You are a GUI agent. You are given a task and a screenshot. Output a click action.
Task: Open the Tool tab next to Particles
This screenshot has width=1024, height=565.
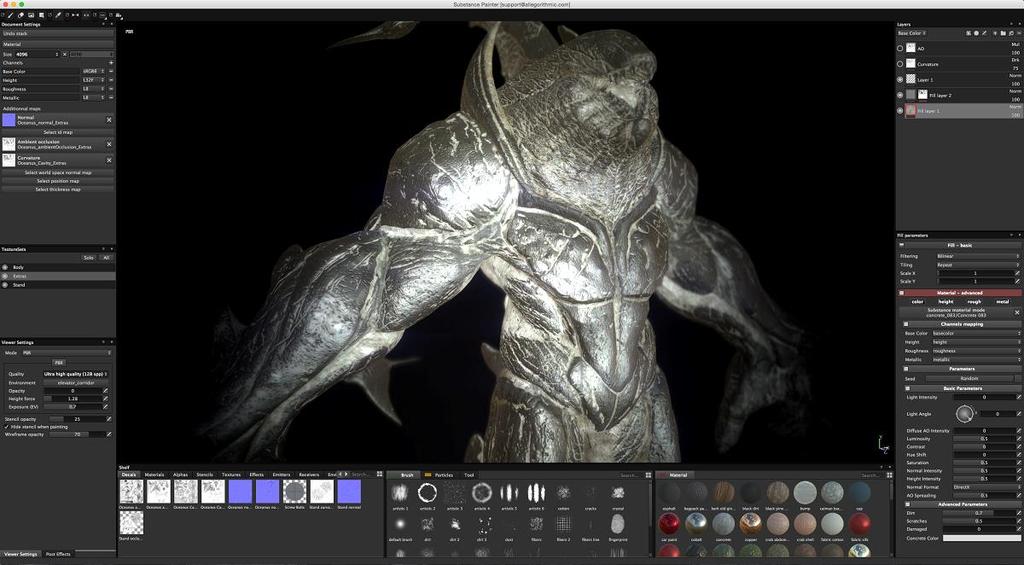pos(469,475)
